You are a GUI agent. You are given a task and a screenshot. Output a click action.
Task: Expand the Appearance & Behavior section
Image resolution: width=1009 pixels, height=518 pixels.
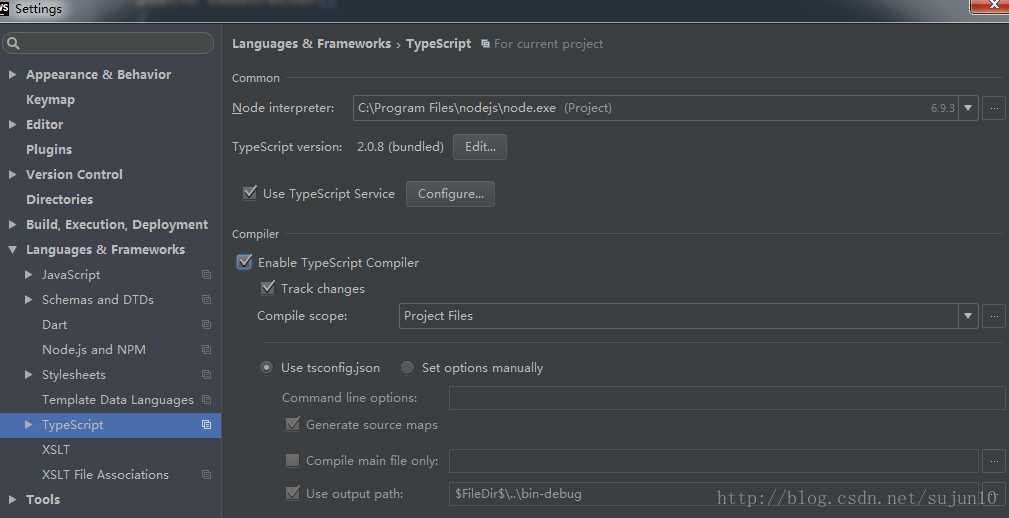(12, 75)
